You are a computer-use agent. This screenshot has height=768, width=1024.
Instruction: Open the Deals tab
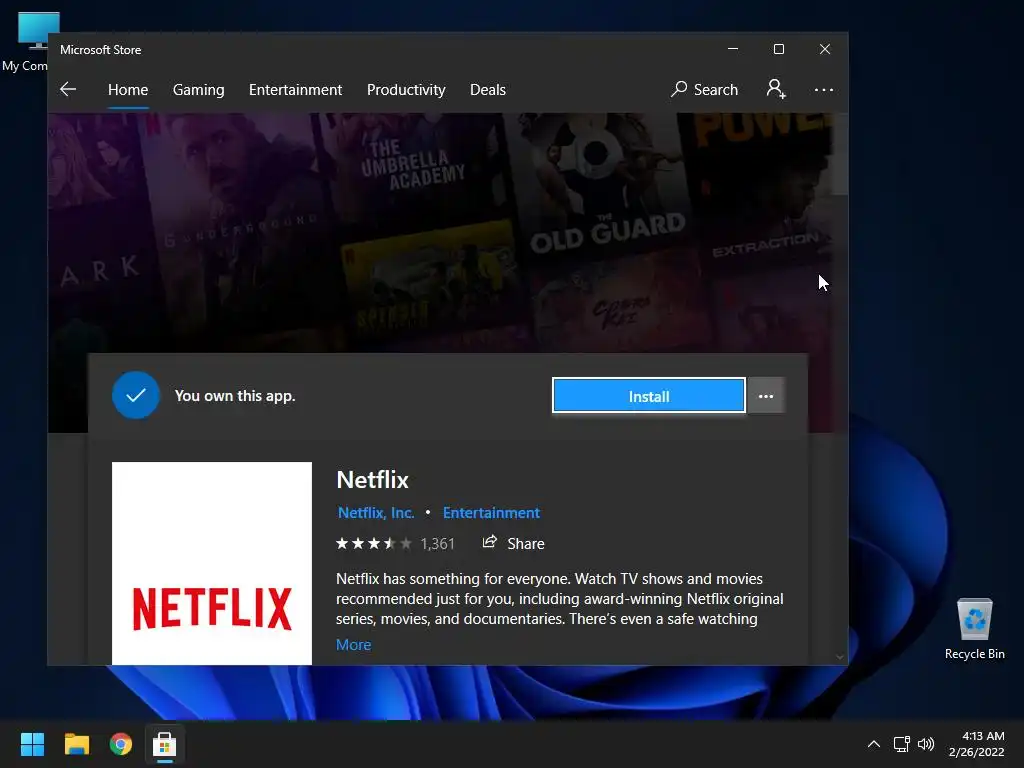click(x=488, y=89)
